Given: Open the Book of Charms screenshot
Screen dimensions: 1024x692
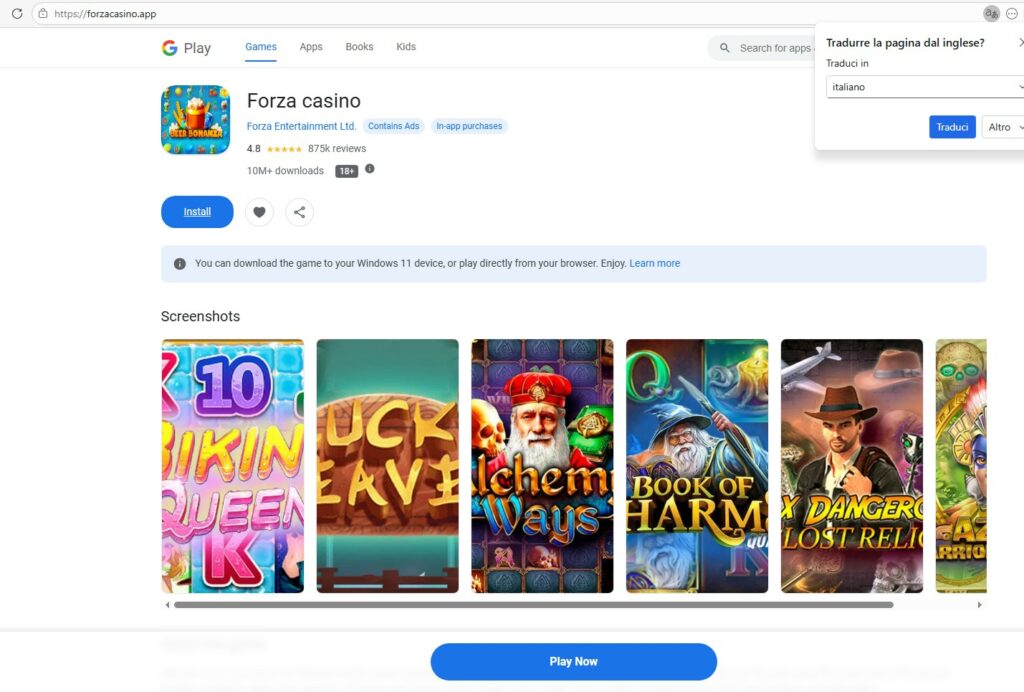Looking at the screenshot, I should (697, 466).
